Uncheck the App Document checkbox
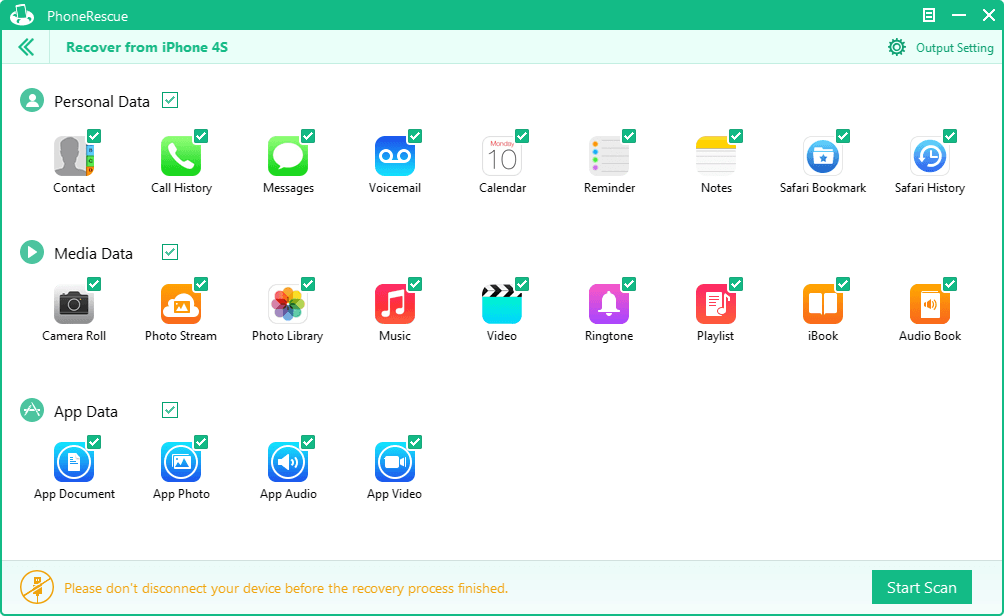1004x616 pixels. [94, 442]
